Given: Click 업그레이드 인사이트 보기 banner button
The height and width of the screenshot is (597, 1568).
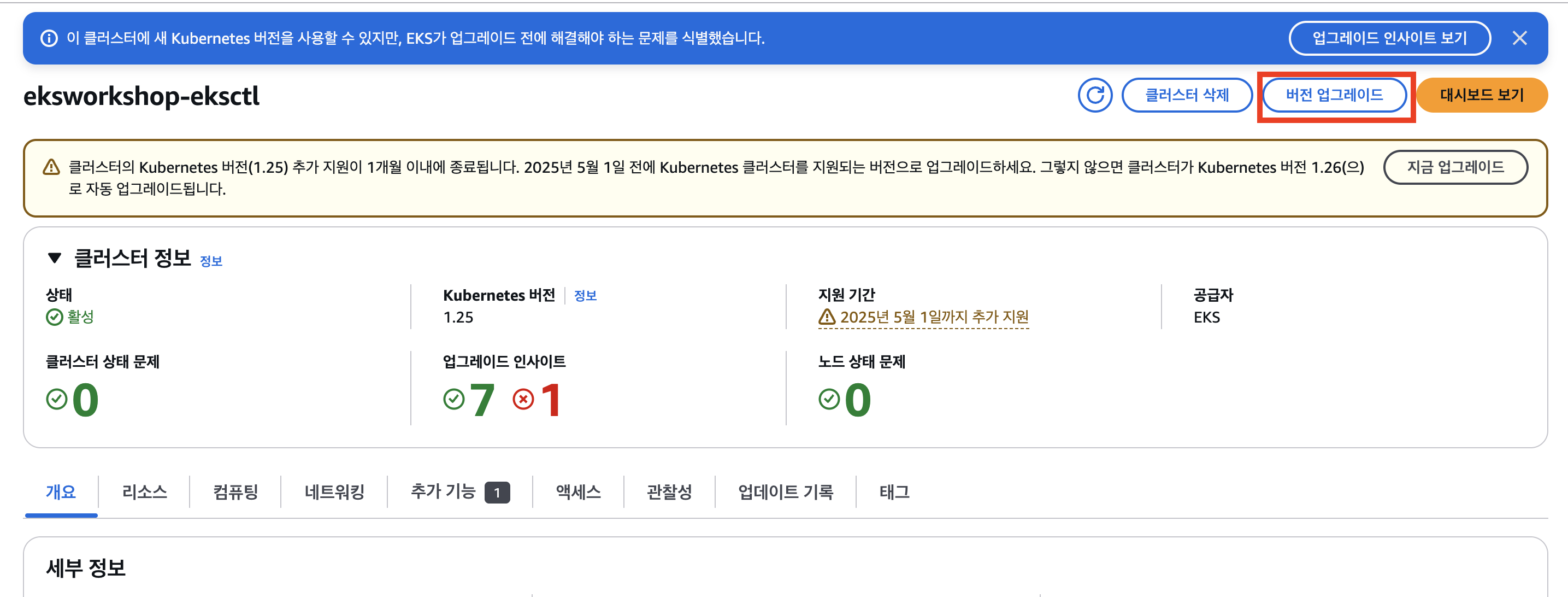Looking at the screenshot, I should pyautogui.click(x=1389, y=38).
